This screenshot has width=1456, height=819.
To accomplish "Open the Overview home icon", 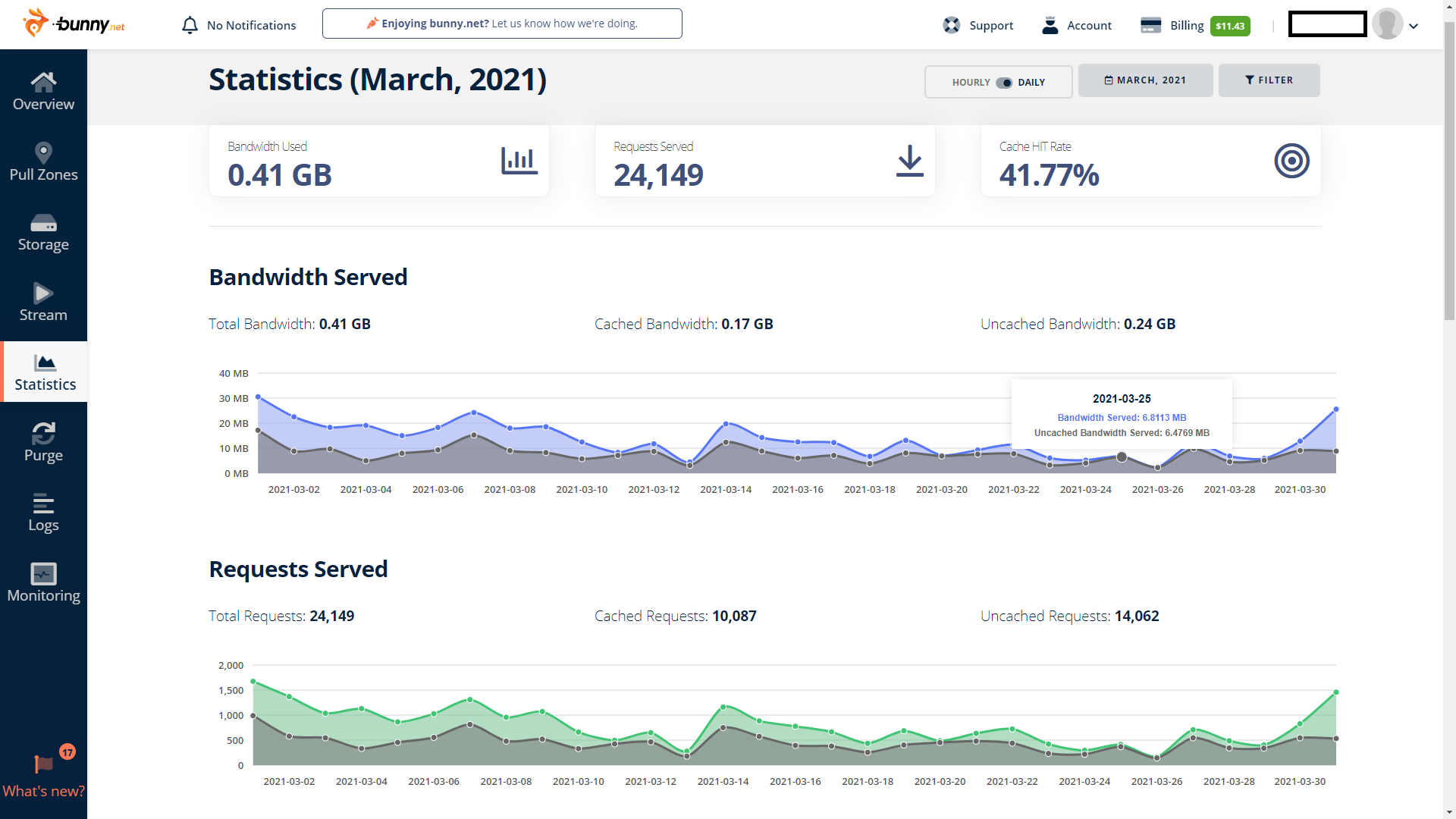I will click(x=43, y=81).
